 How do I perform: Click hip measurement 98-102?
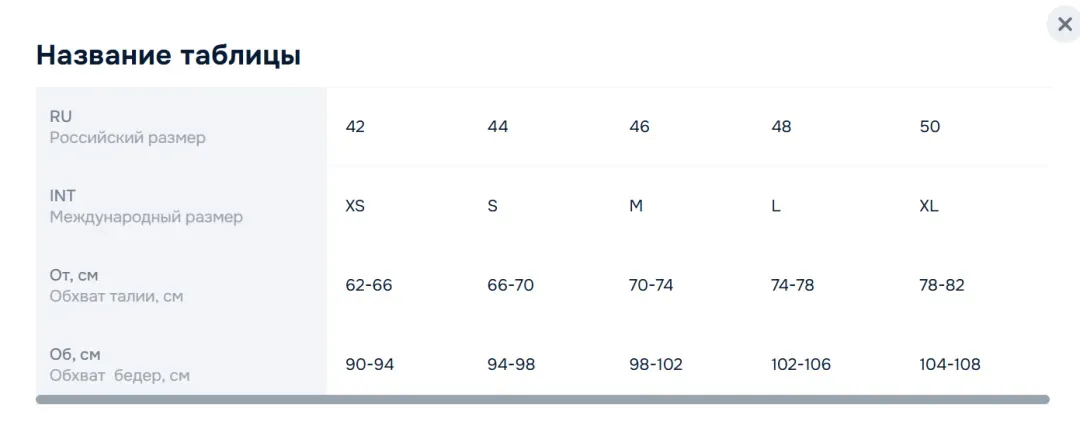point(656,364)
